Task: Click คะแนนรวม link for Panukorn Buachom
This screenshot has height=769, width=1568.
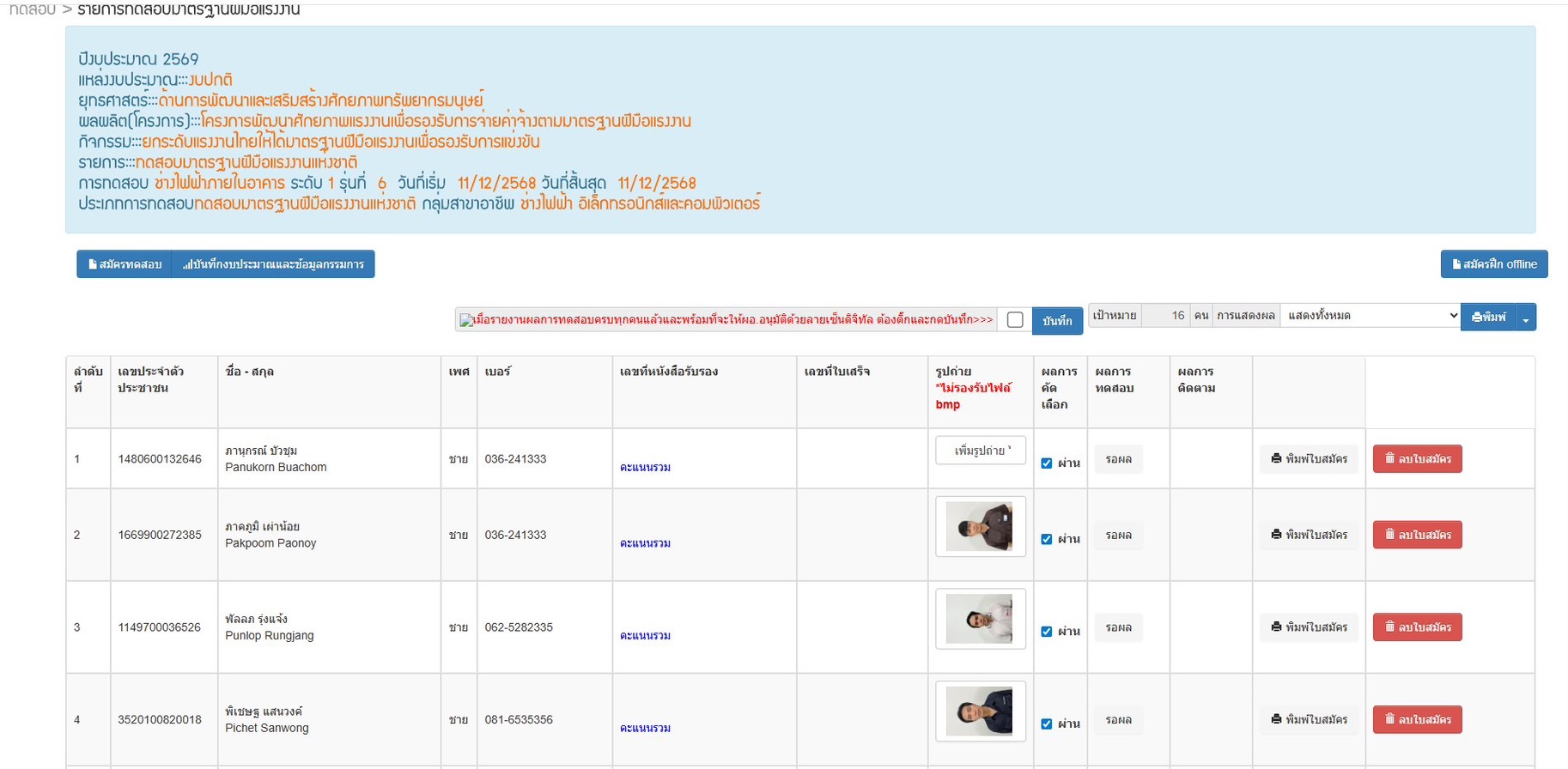Action: pos(645,468)
